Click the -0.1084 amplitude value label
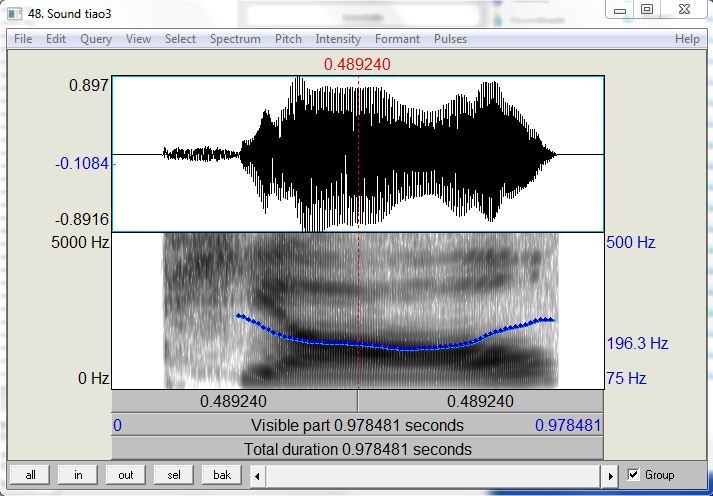713x496 pixels. (82, 164)
